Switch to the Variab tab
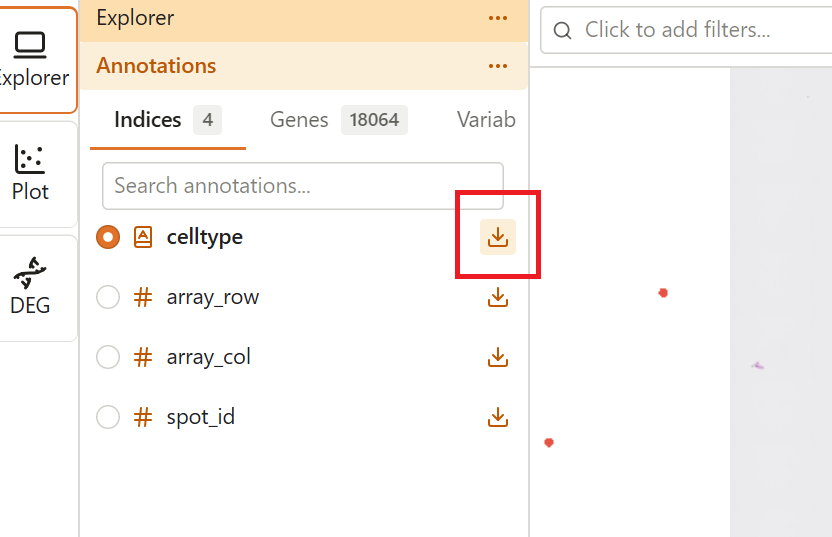The image size is (832, 537). pos(486,120)
